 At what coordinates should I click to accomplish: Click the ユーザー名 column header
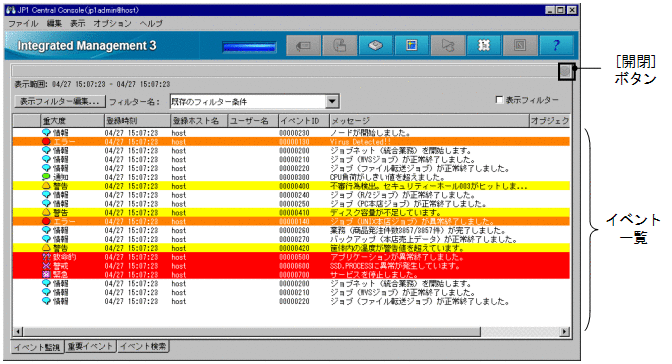[x=253, y=121]
